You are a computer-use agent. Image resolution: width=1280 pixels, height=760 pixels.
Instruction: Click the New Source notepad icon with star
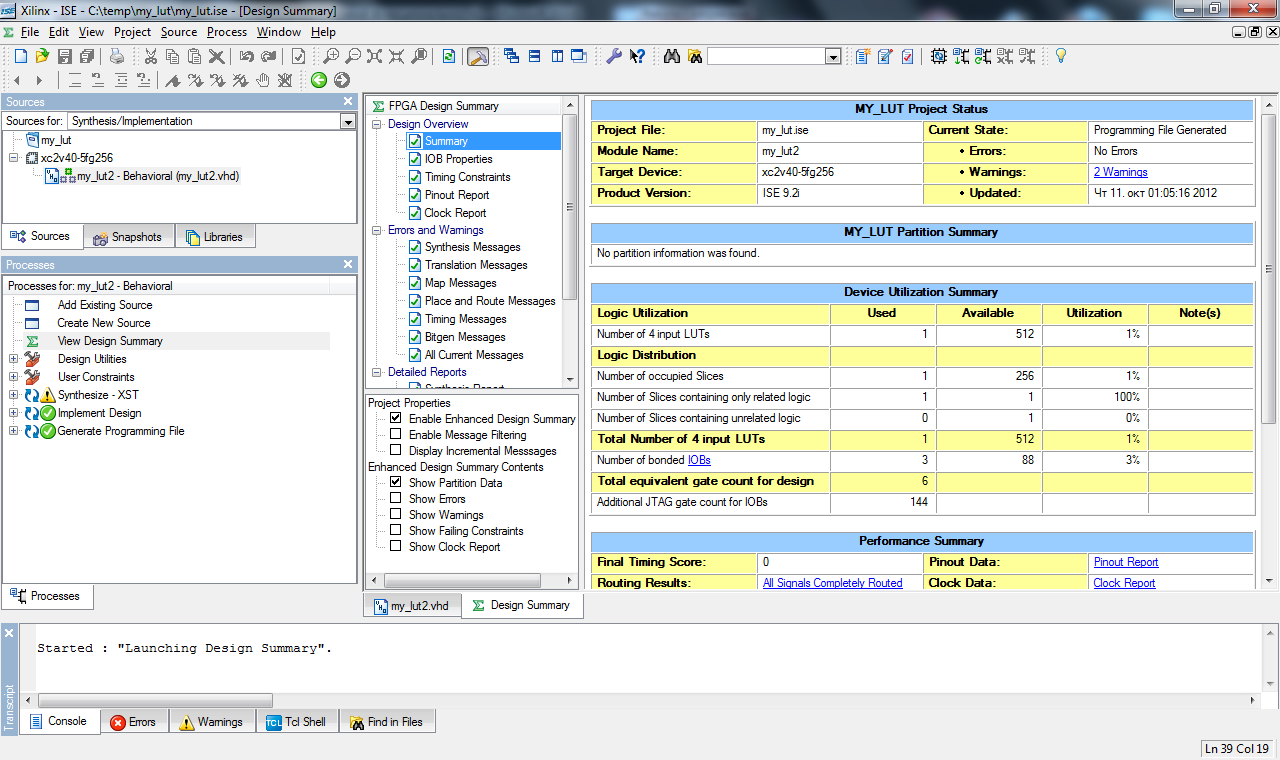click(x=863, y=56)
